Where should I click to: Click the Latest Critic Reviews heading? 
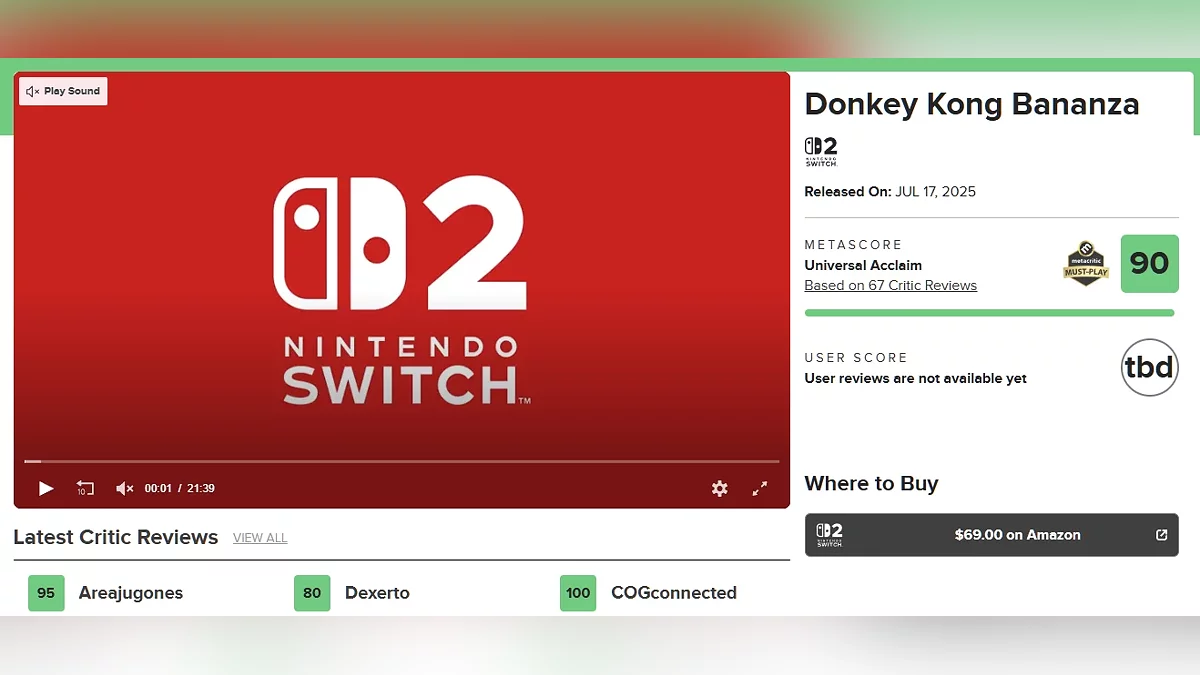click(x=116, y=537)
